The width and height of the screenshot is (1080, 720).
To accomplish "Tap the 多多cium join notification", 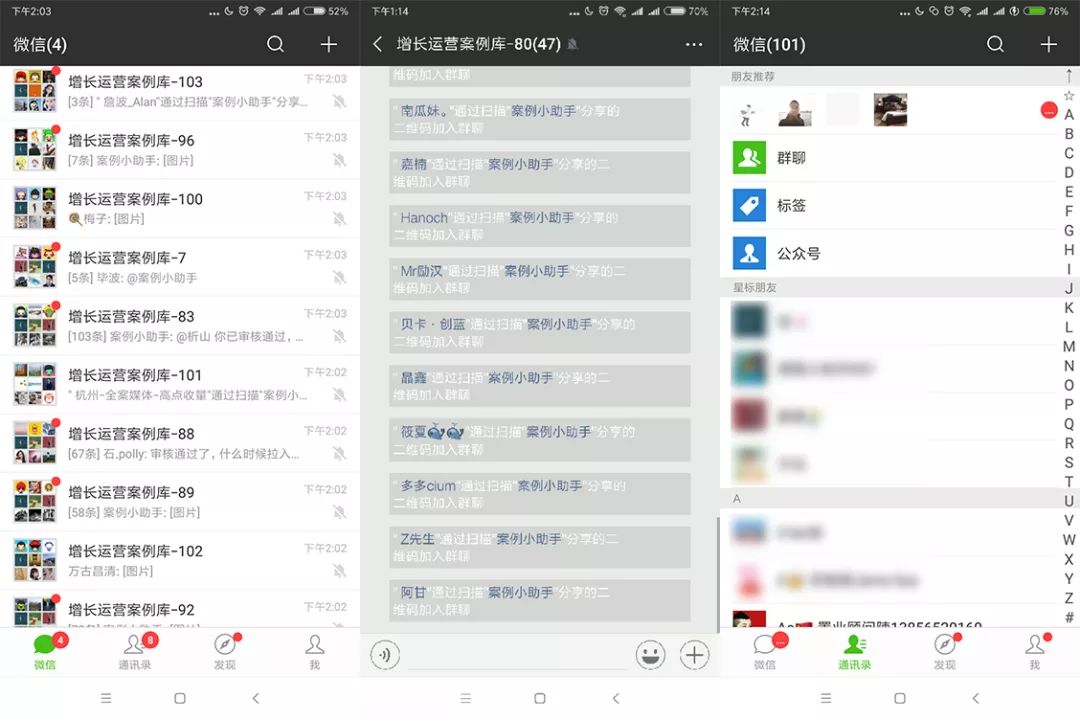I will coord(540,493).
